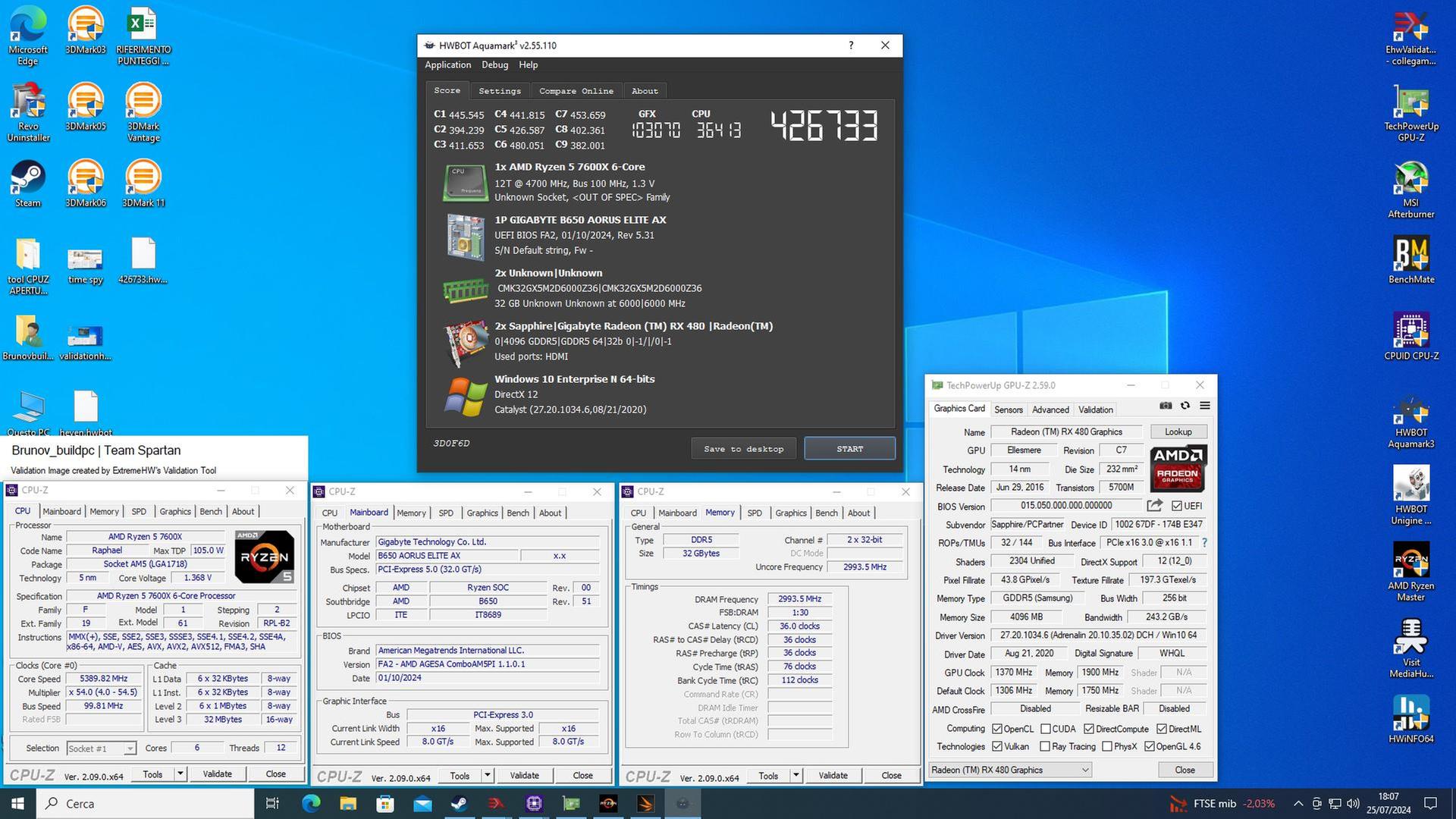Image resolution: width=1456 pixels, height=819 pixels.
Task: Open the BenchMate desktop icon
Action: pyautogui.click(x=1410, y=259)
